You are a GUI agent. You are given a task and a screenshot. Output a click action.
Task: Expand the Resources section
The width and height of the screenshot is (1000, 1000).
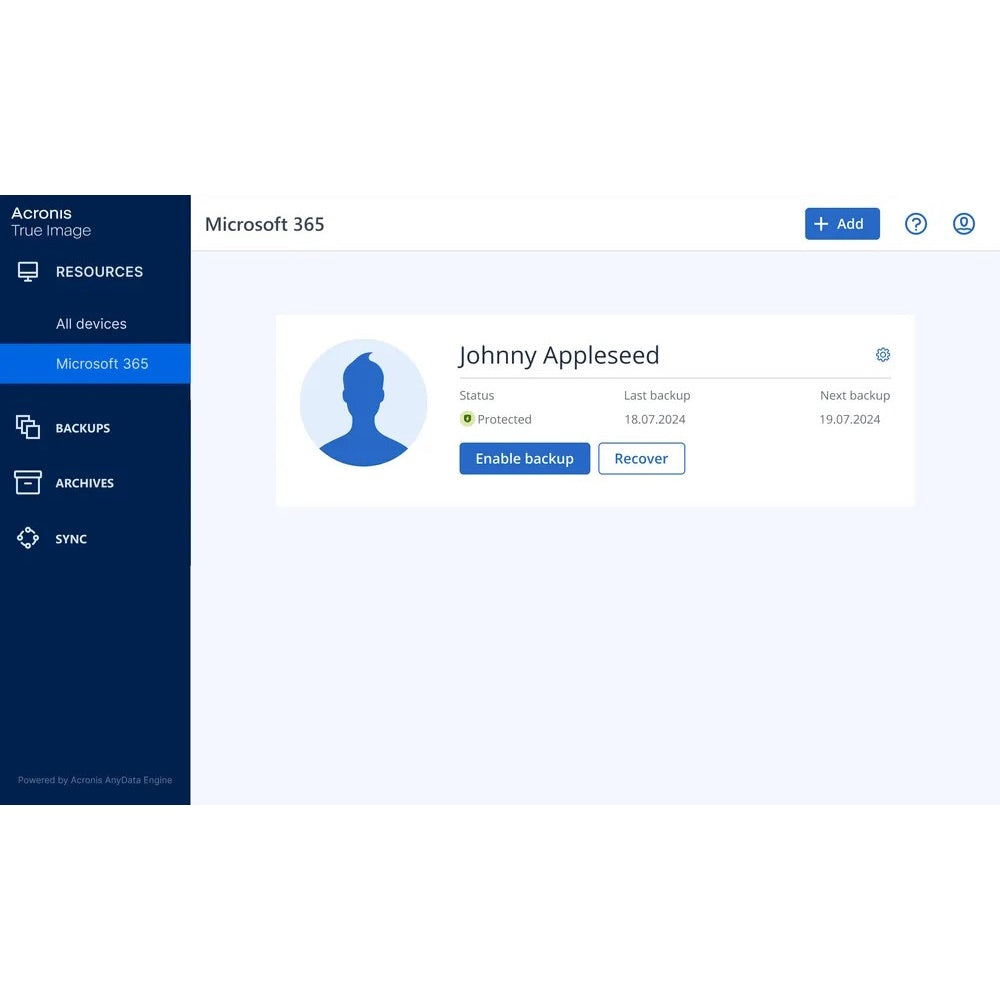pyautogui.click(x=99, y=271)
